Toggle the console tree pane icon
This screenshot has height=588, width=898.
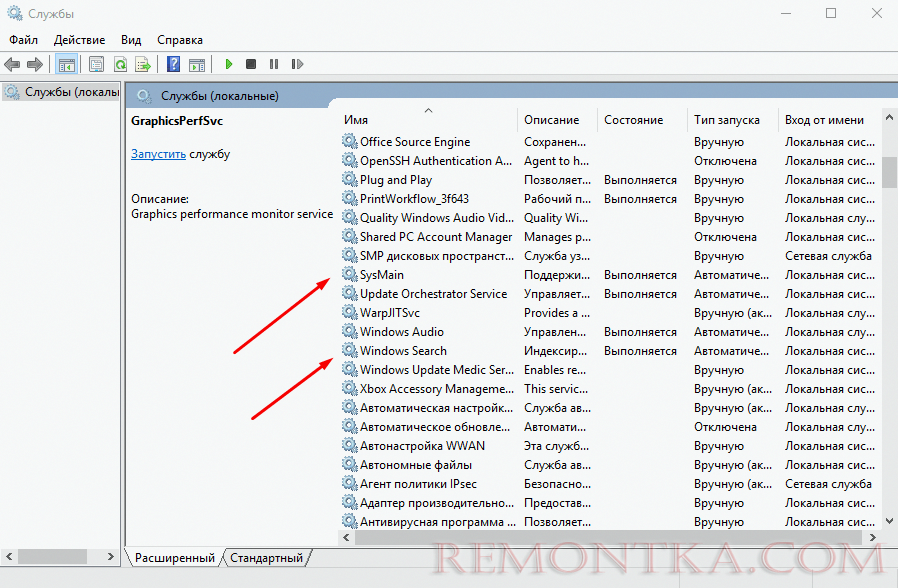click(x=67, y=64)
